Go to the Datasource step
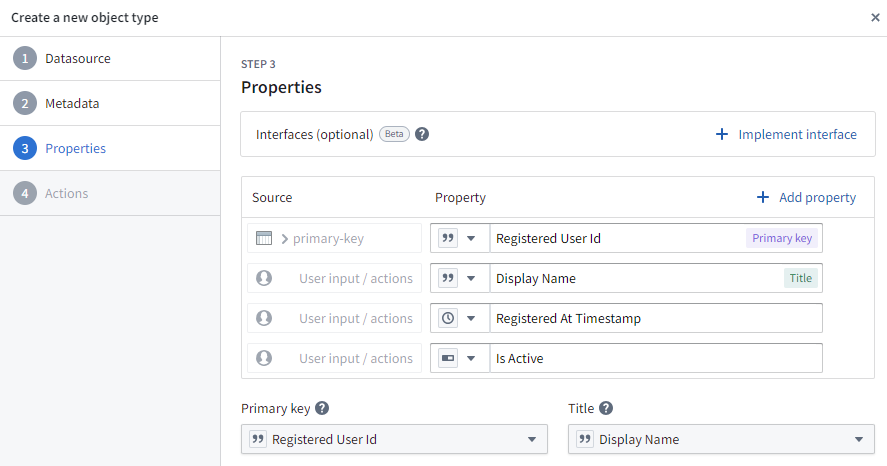887x466 pixels. coord(78,58)
